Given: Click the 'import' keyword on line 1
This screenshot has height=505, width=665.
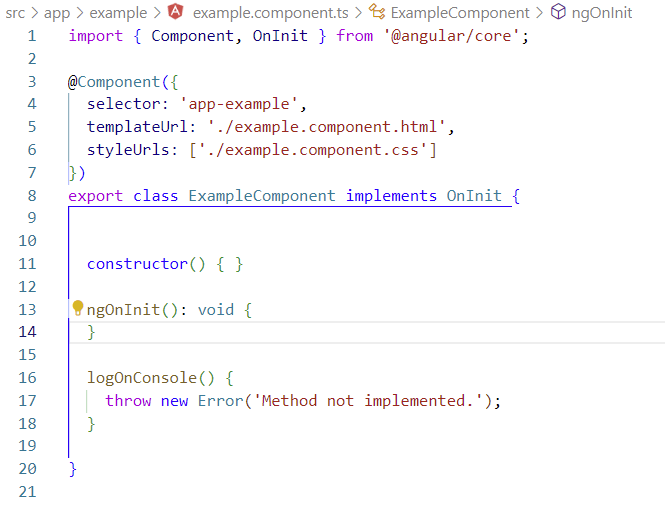Looking at the screenshot, I should click(x=96, y=36).
